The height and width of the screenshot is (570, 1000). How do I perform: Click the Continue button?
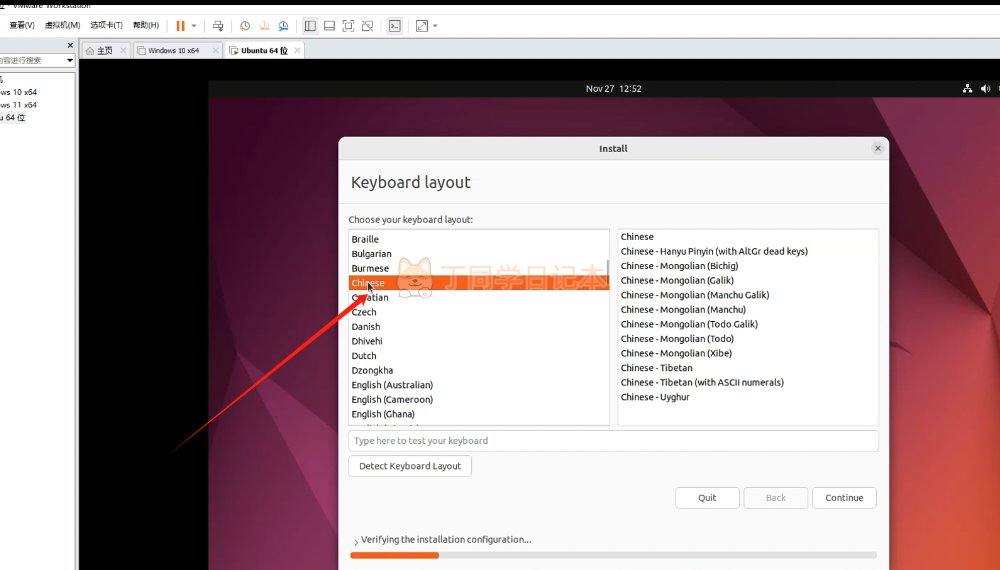click(844, 498)
